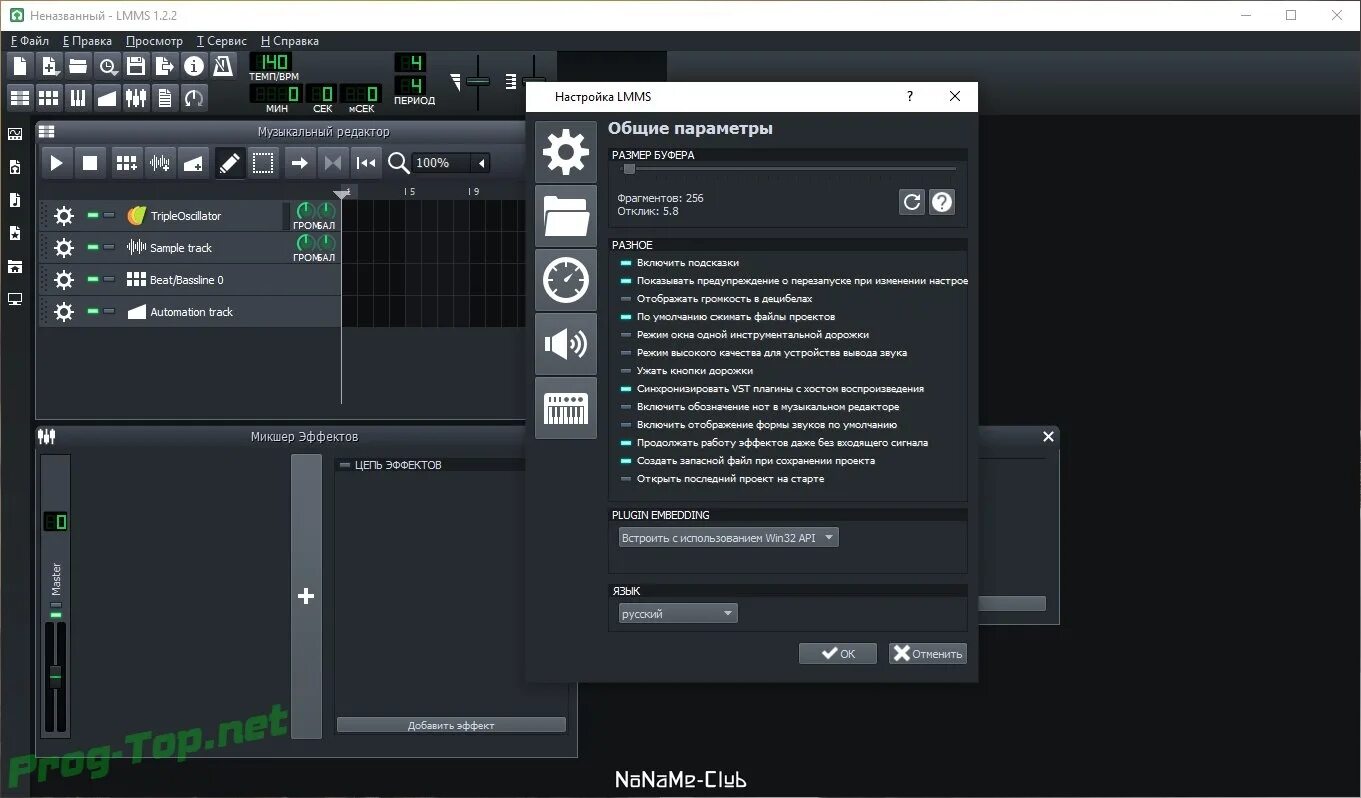Screen dimensions: 1361x798
Task: Show the Beat+Bassline Editor icon
Action: pyautogui.click(x=49, y=97)
